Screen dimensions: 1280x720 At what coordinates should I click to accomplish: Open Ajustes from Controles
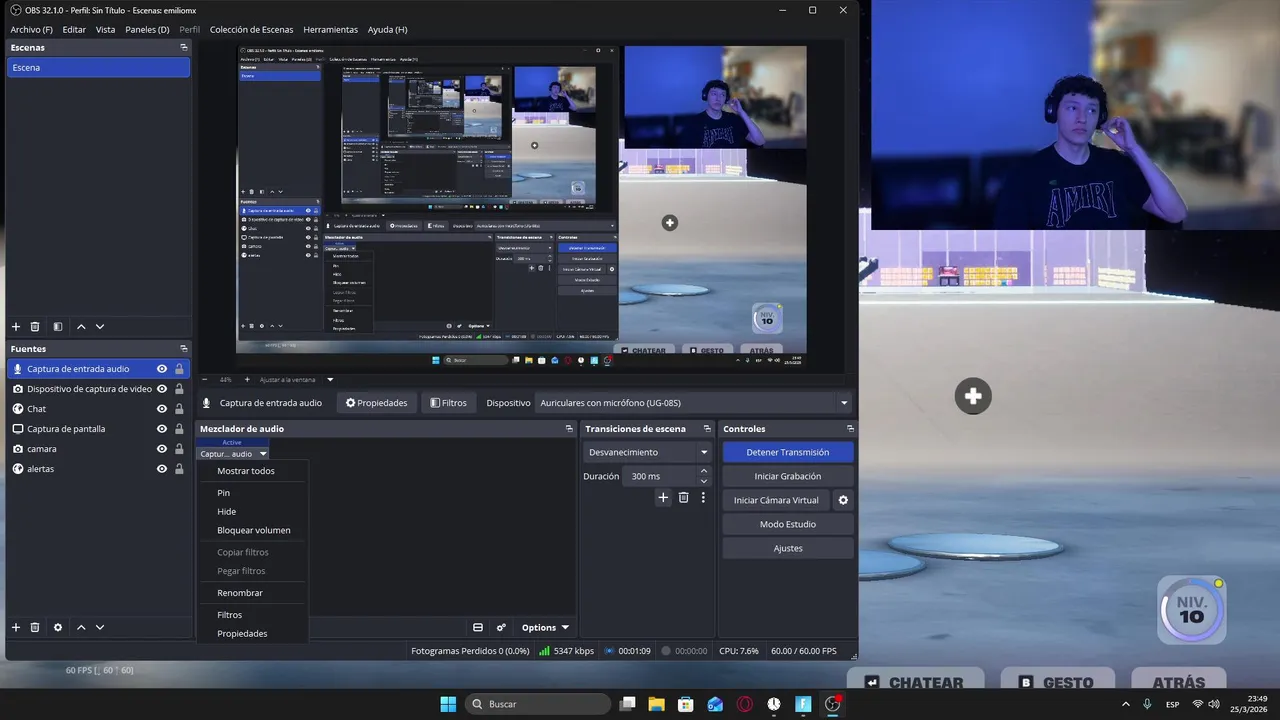click(x=788, y=548)
